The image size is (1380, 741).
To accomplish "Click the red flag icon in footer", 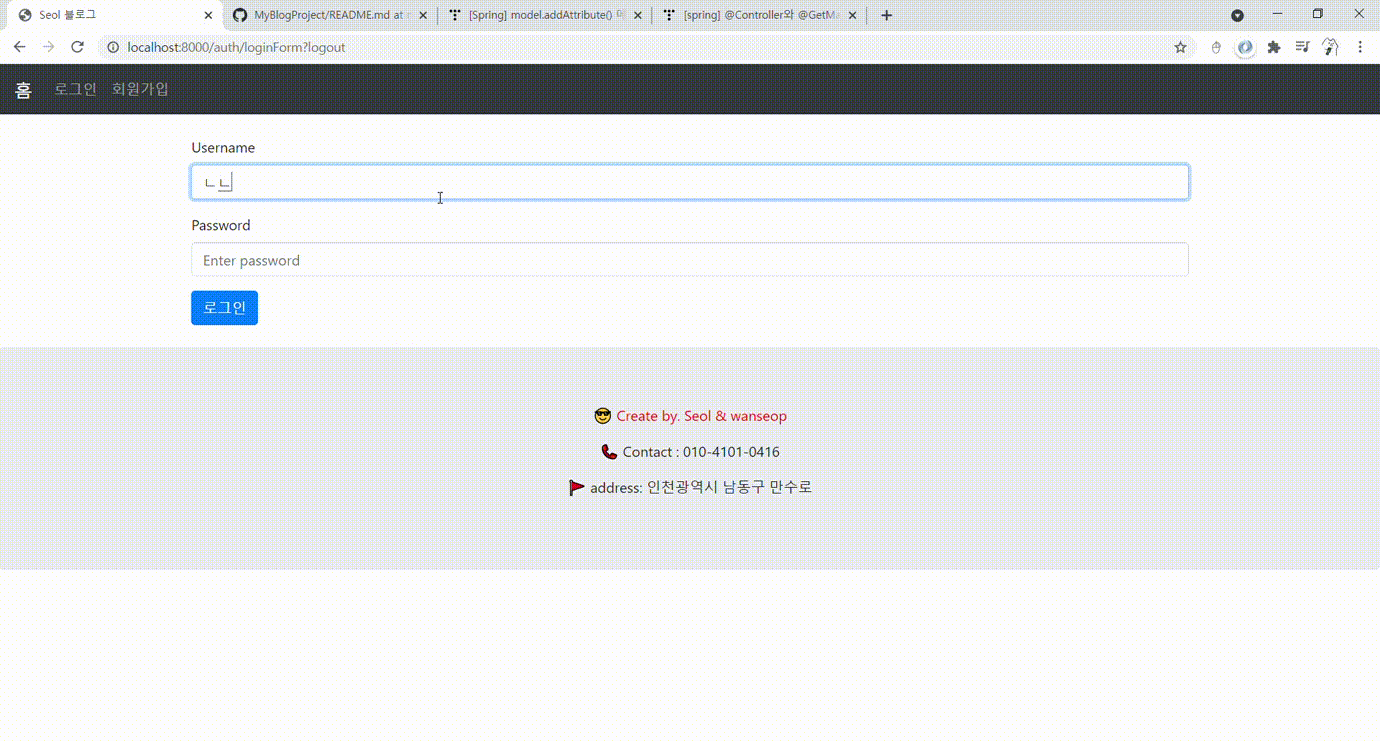I will [x=577, y=488].
